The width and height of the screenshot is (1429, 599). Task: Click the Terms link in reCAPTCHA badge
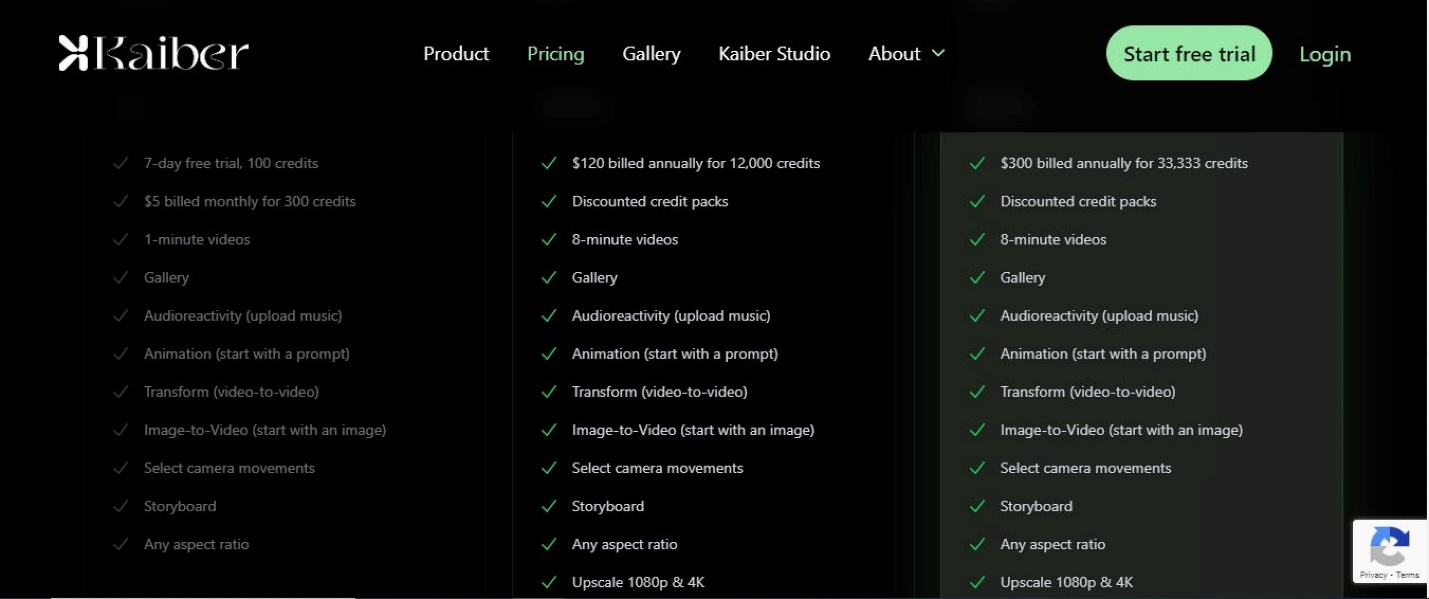[1408, 575]
